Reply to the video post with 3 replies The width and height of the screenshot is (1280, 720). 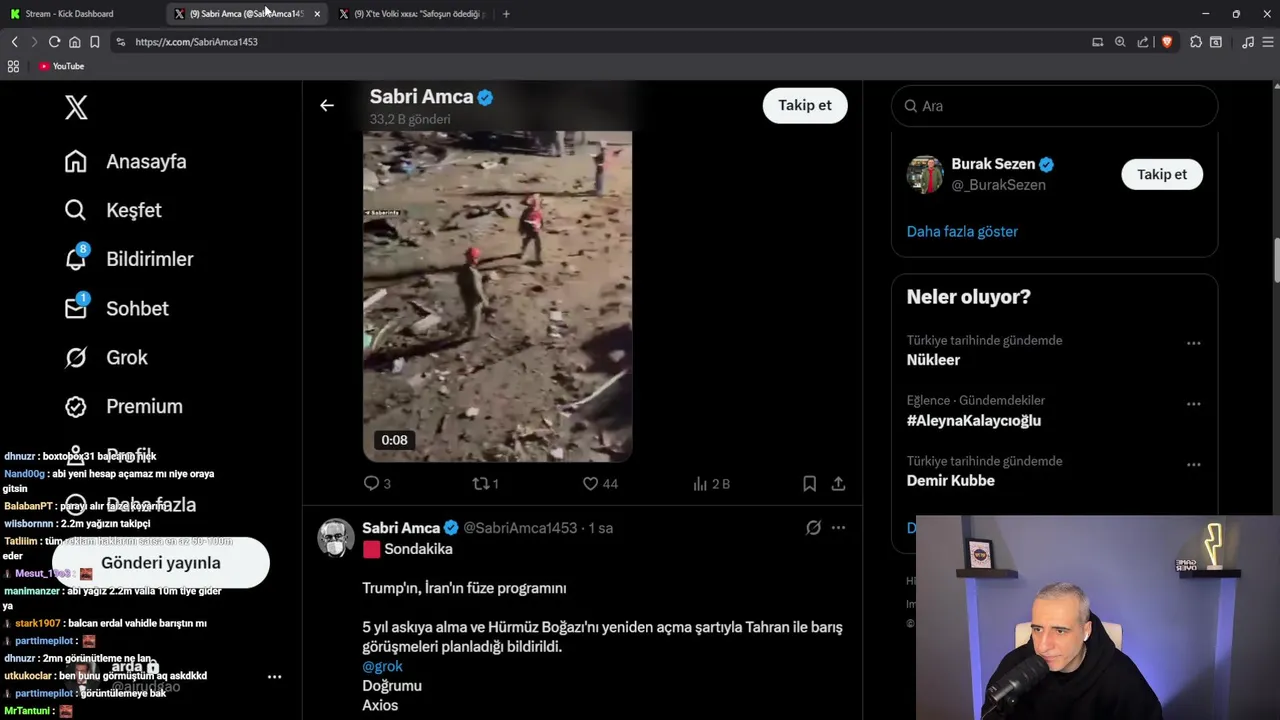pyautogui.click(x=377, y=483)
